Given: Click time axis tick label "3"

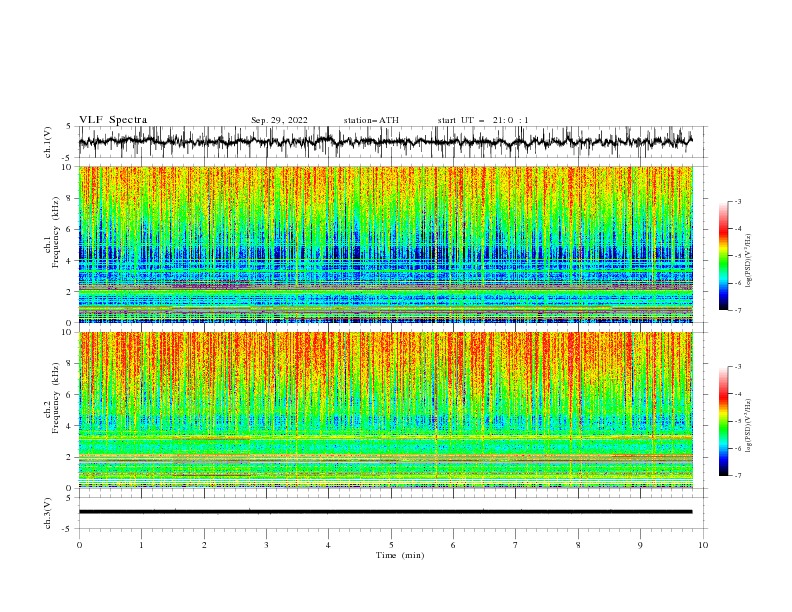Looking at the screenshot, I should coord(266,545).
